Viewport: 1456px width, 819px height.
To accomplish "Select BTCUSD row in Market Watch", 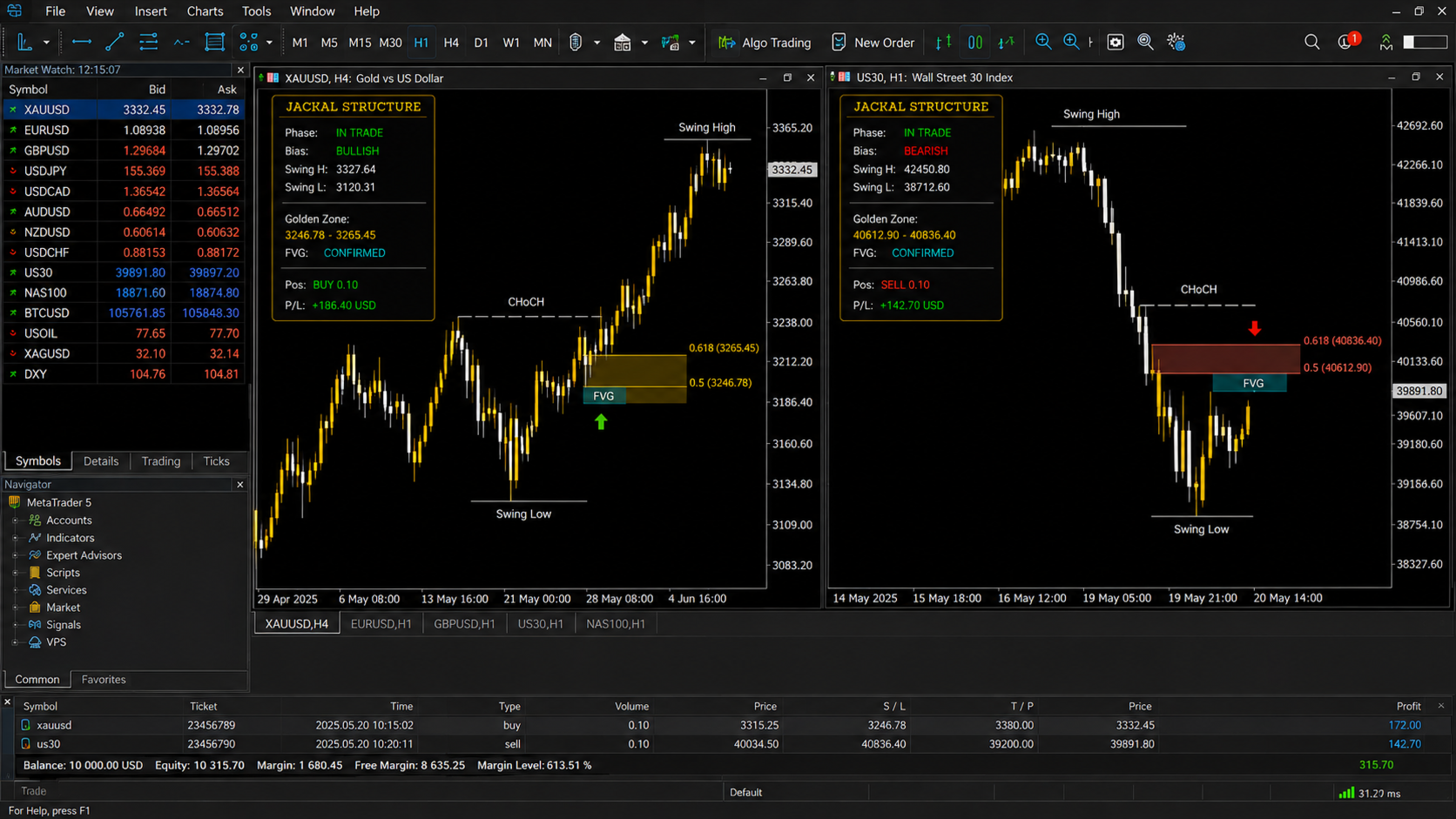I will click(124, 313).
